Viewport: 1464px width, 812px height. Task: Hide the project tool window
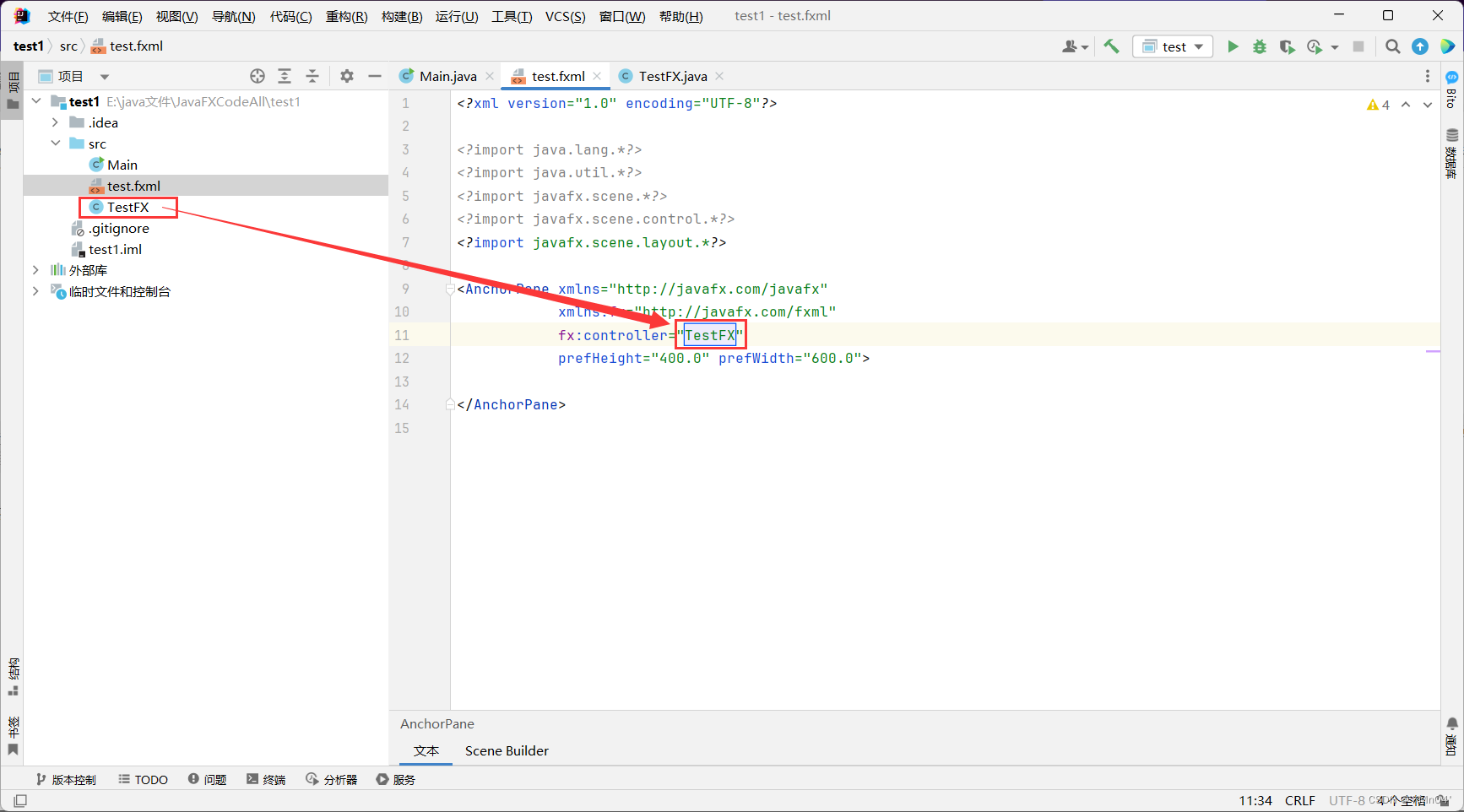[x=375, y=76]
